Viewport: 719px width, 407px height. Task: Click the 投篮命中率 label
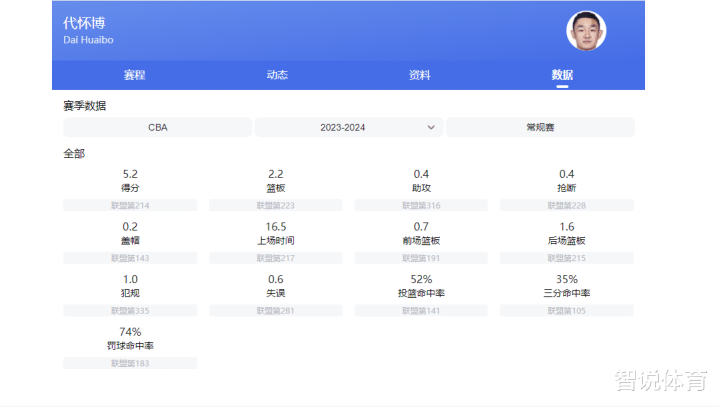coord(421,293)
